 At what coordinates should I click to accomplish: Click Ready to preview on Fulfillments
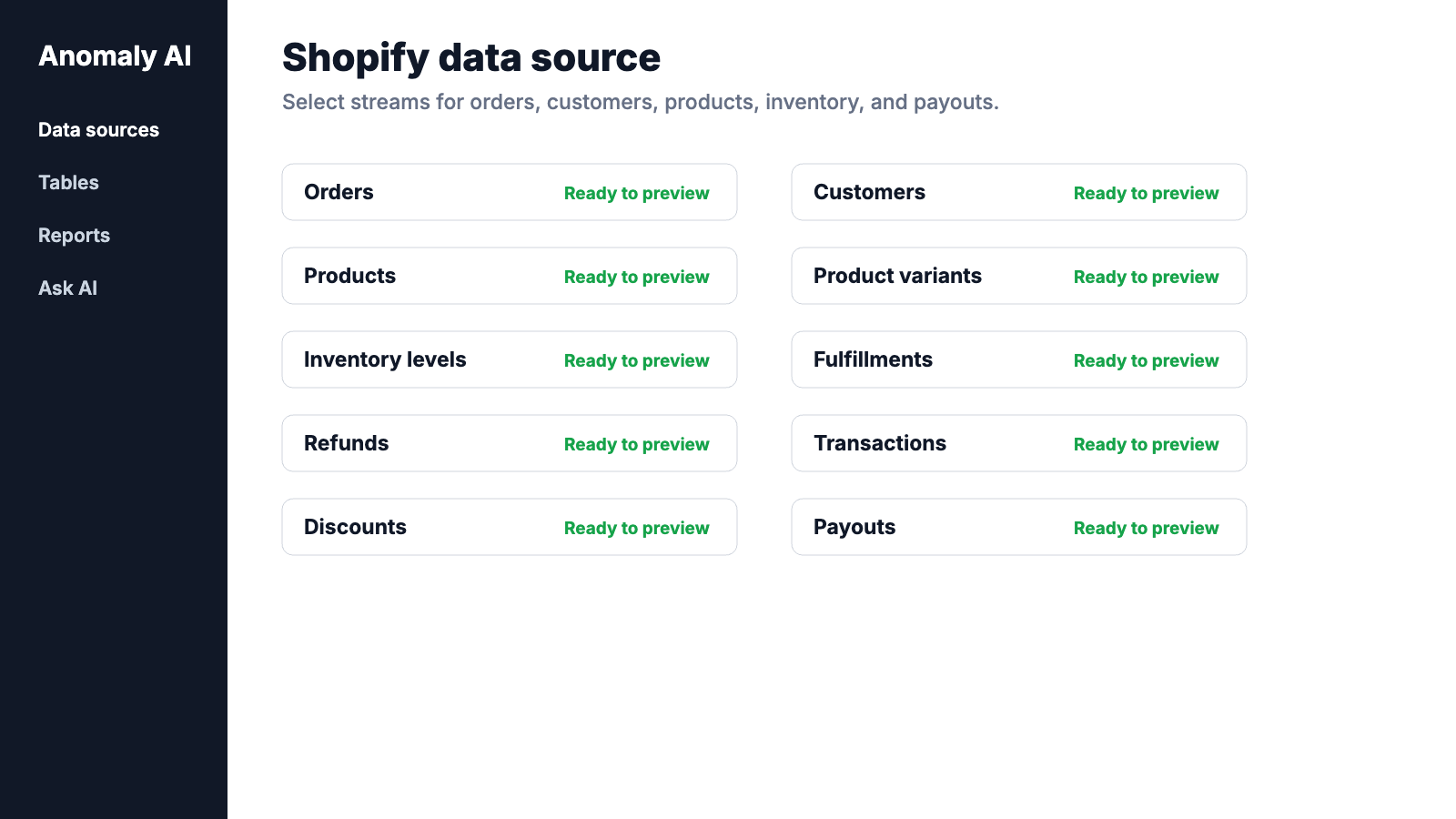coord(1146,360)
